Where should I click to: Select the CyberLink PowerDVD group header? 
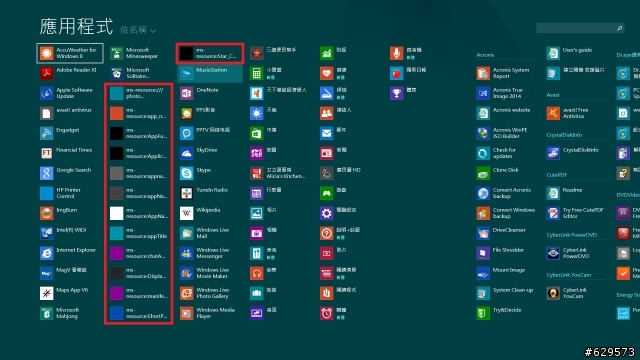tap(571, 235)
